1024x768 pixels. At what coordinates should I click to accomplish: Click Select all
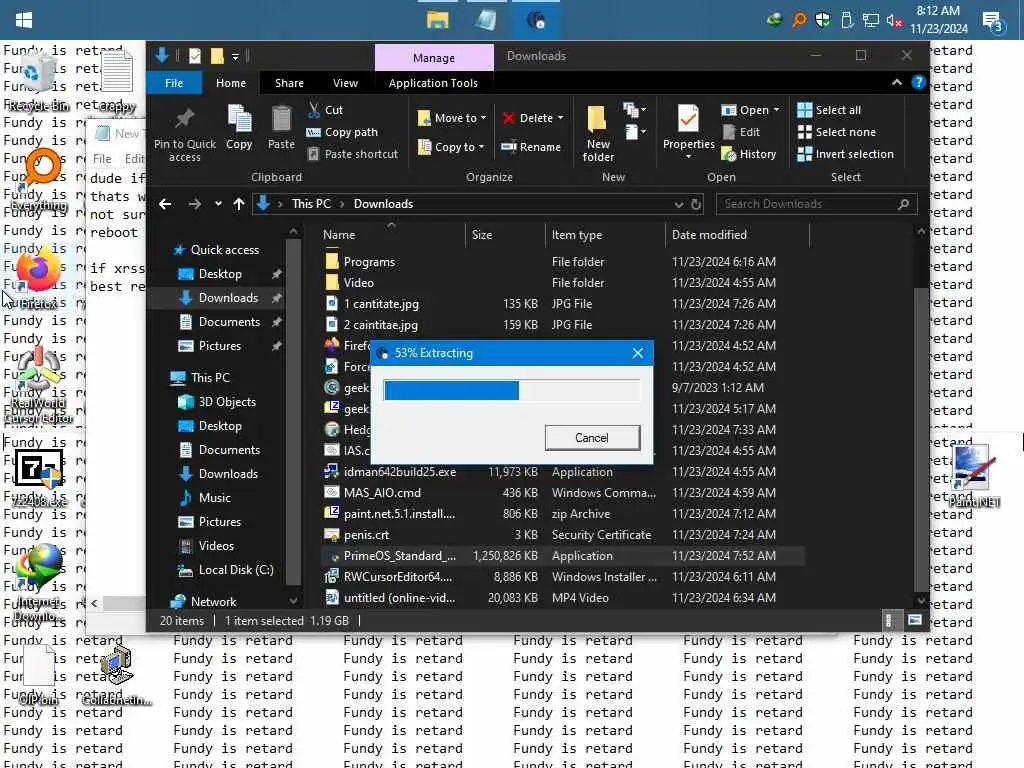click(829, 110)
